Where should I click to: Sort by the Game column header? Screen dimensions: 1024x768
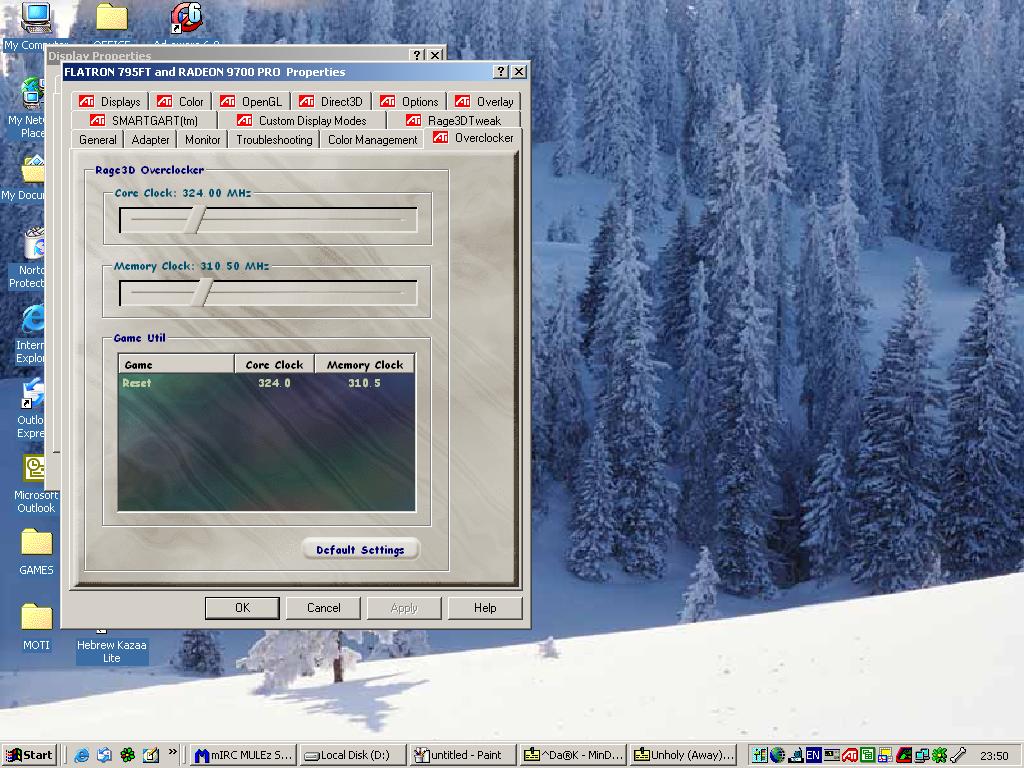click(176, 364)
